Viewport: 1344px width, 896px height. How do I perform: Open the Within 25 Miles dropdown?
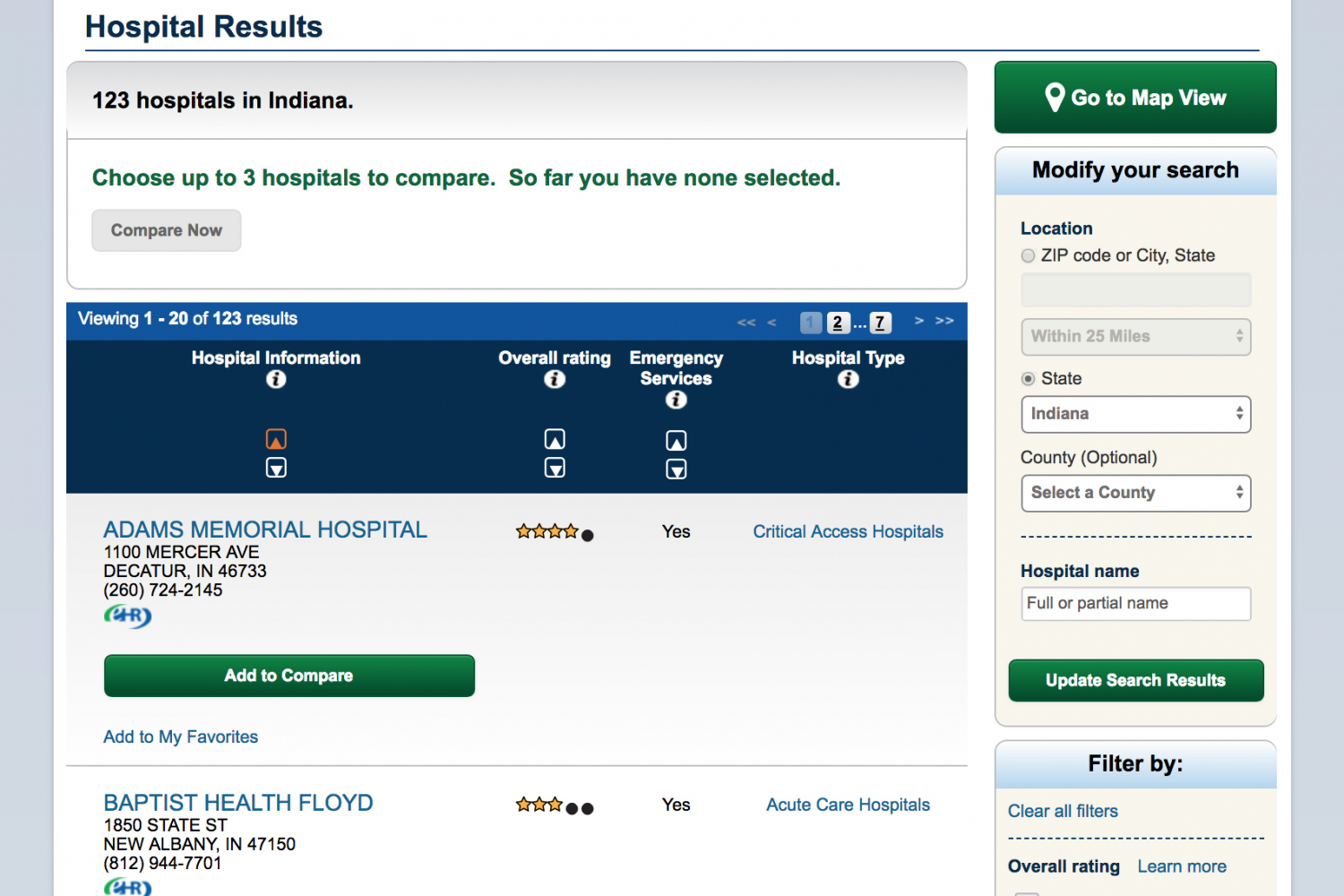click(x=1136, y=337)
